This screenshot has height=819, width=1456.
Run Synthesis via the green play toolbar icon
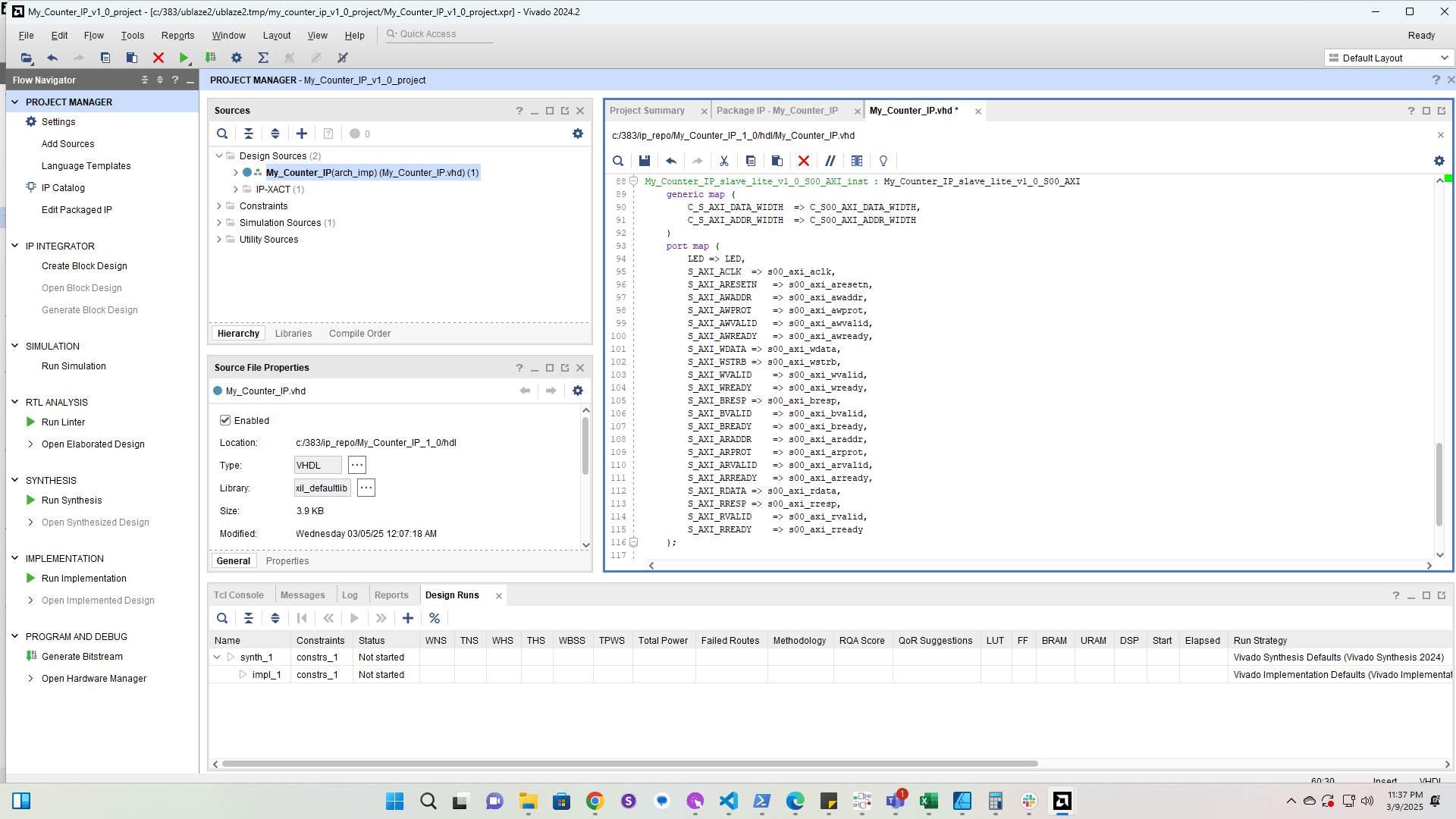pos(184,58)
